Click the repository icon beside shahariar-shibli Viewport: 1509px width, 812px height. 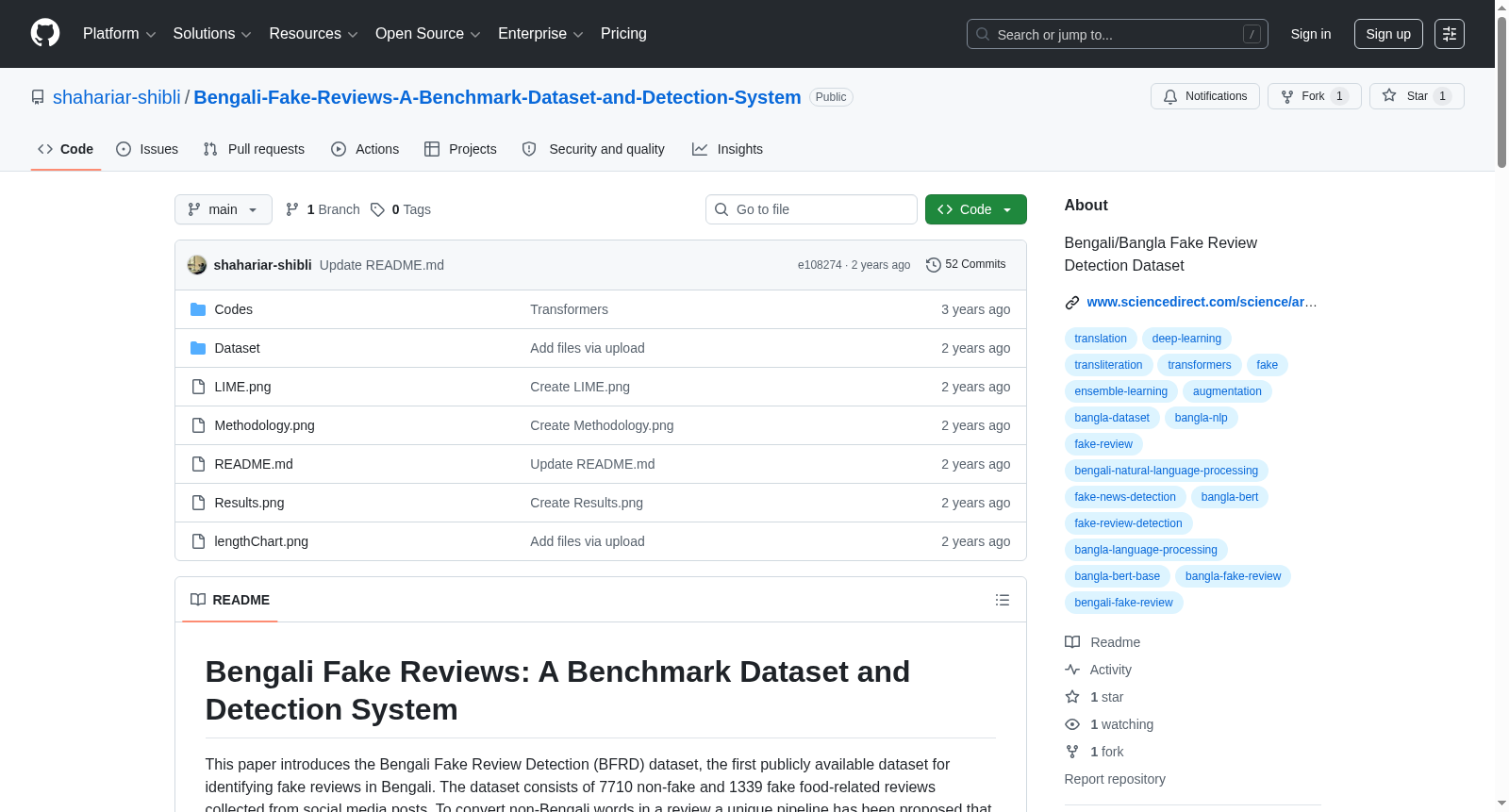(38, 97)
